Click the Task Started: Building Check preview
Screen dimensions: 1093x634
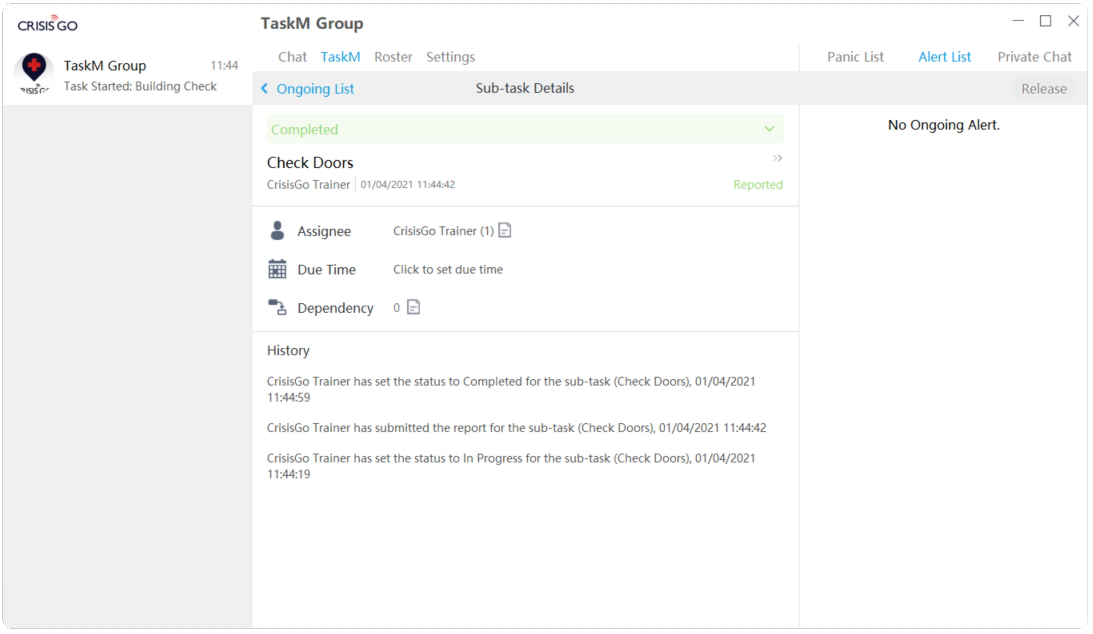tap(140, 86)
